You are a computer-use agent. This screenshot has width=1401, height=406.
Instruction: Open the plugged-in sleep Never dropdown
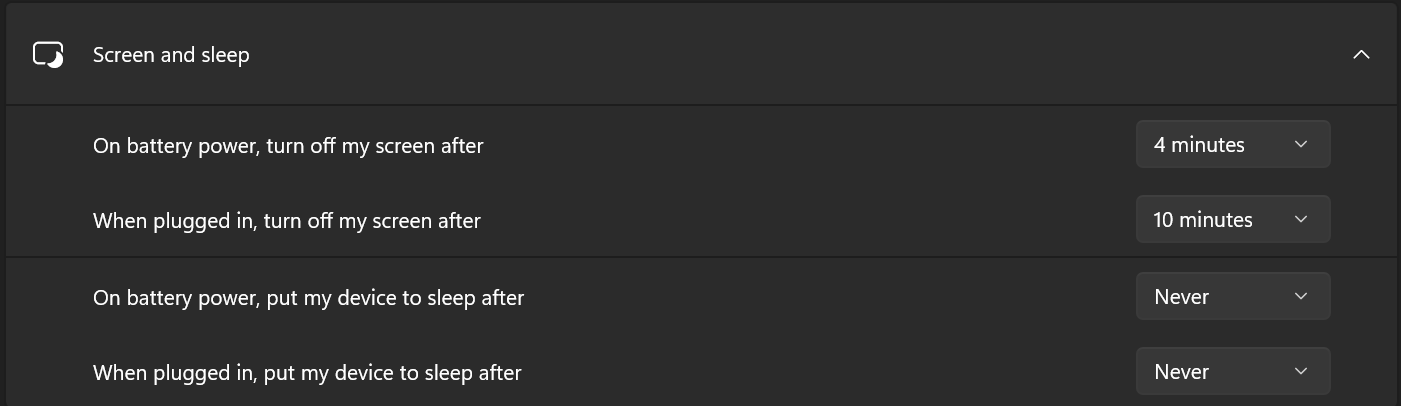tap(1233, 371)
